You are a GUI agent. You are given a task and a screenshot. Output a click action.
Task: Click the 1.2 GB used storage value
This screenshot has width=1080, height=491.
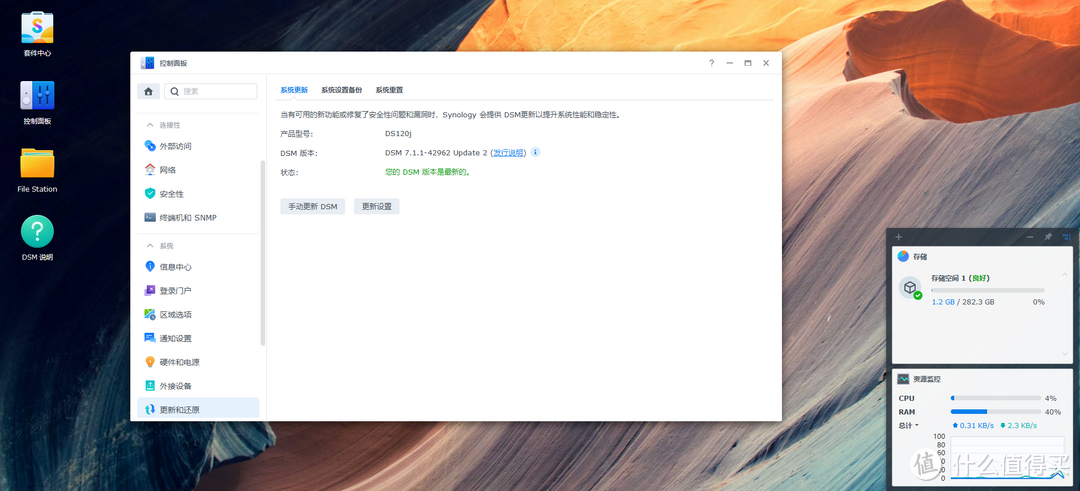click(943, 302)
